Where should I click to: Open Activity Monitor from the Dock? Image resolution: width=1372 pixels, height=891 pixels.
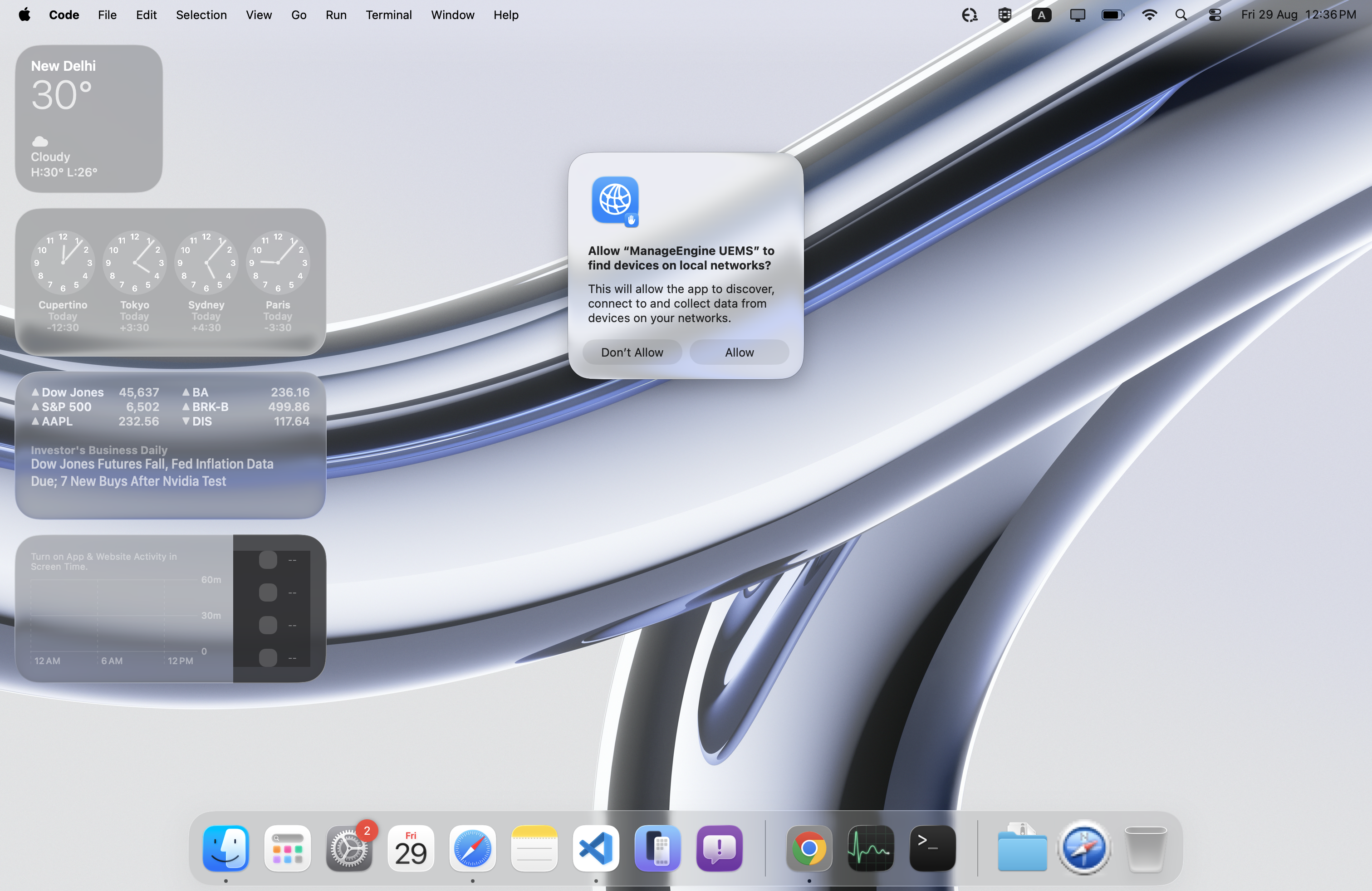[871, 848]
